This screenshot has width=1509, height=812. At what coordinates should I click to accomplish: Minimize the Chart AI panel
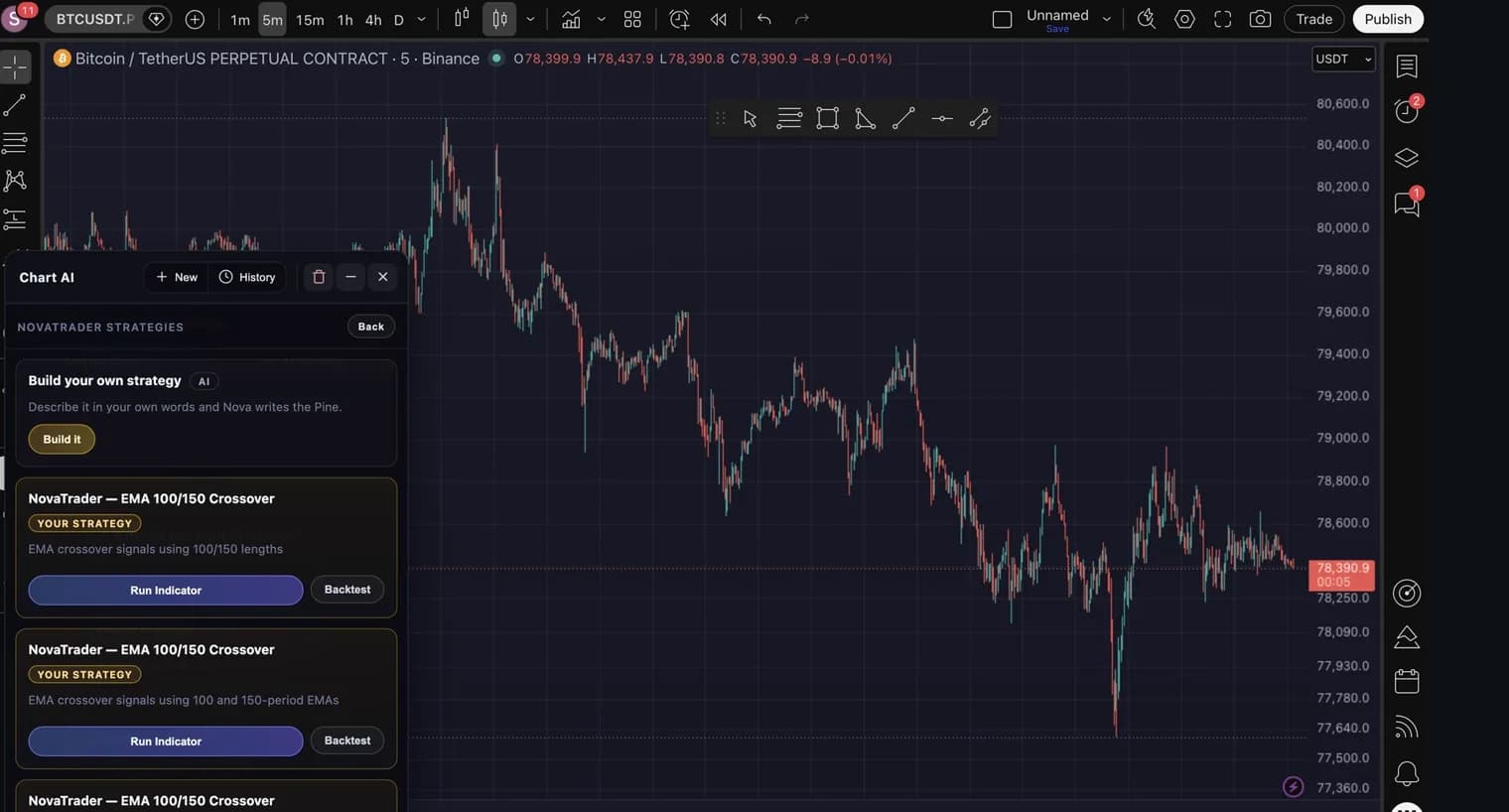pos(350,277)
